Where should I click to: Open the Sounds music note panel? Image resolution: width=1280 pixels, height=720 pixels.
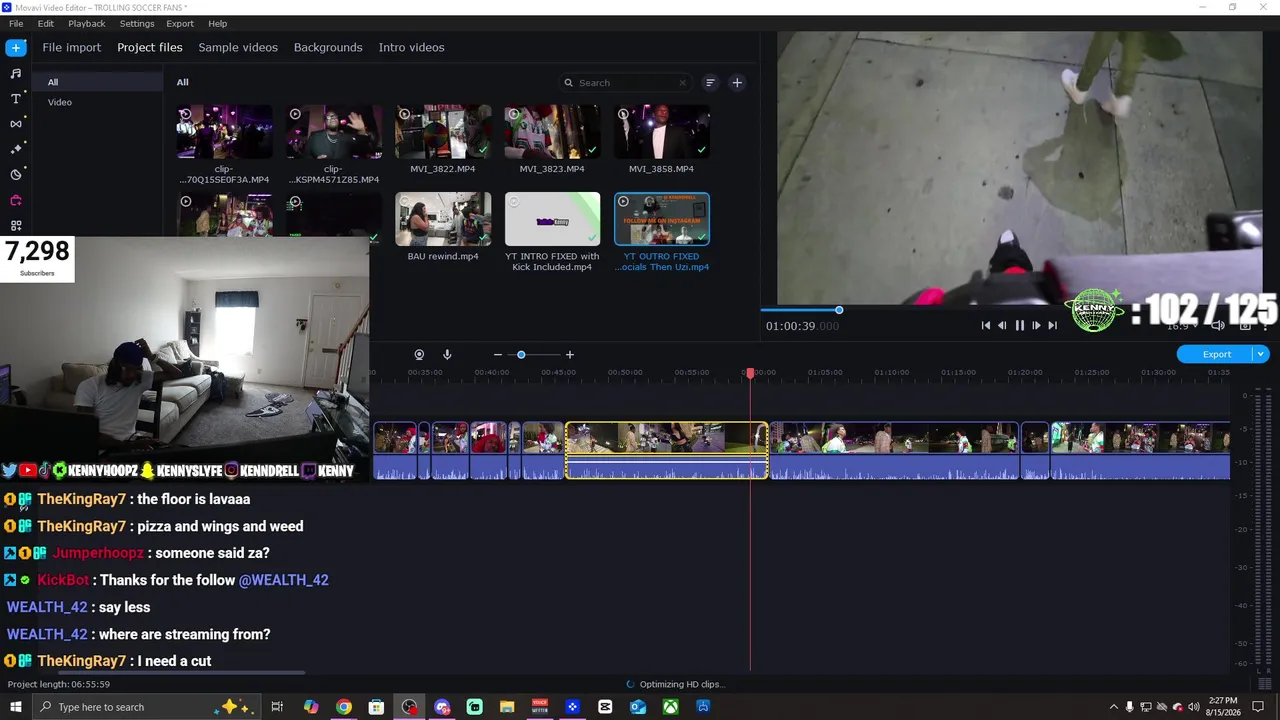coord(16,73)
